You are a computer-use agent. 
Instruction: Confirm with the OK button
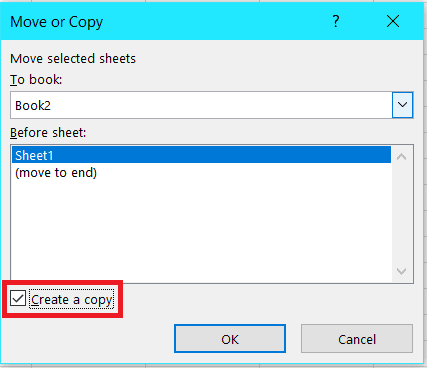[230, 338]
